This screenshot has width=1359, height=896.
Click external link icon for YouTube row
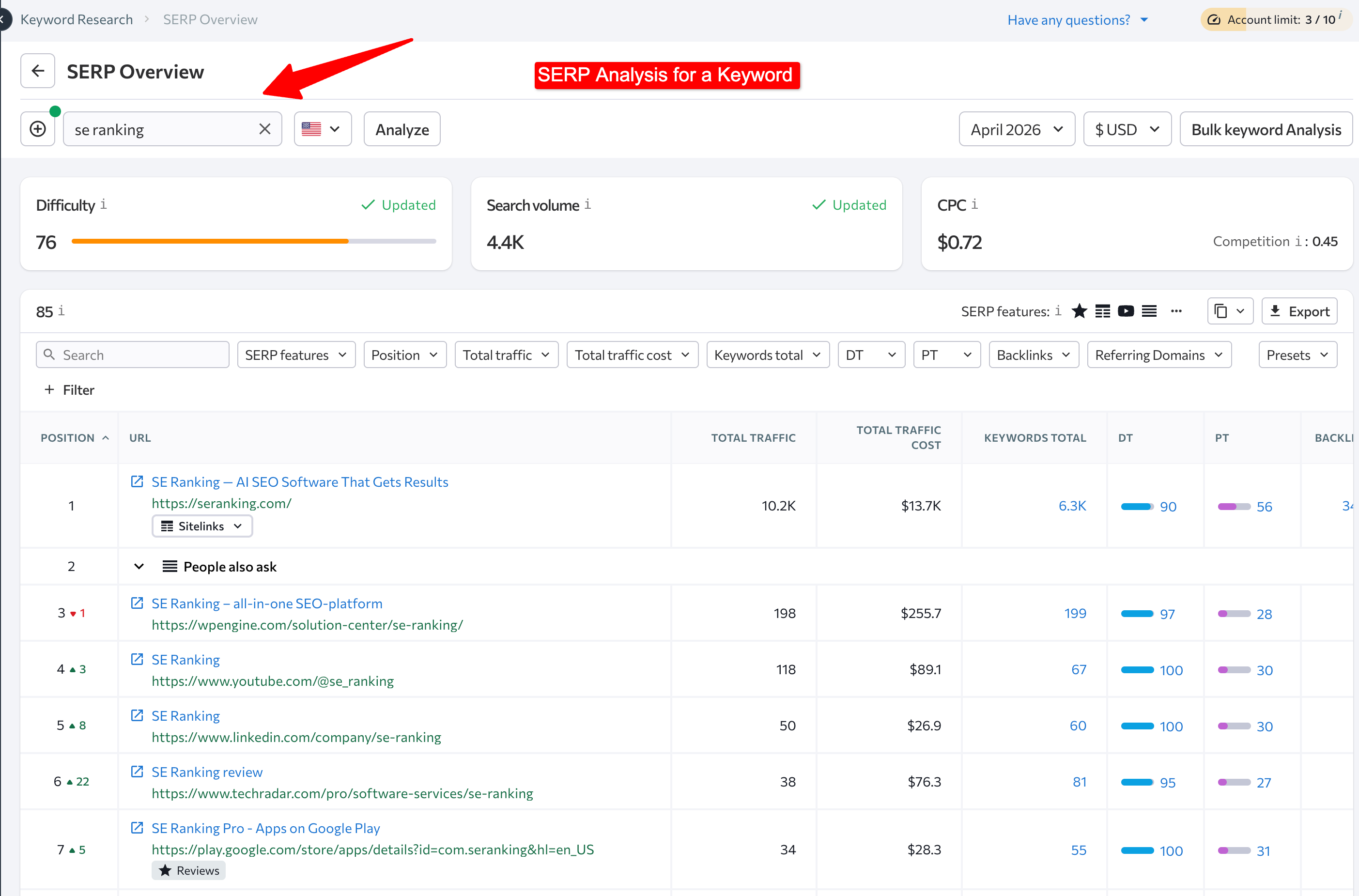(137, 659)
